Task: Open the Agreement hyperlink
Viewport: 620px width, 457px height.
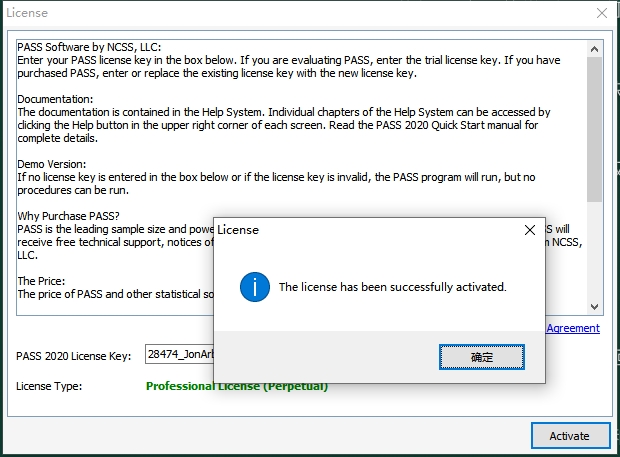Action: (573, 328)
